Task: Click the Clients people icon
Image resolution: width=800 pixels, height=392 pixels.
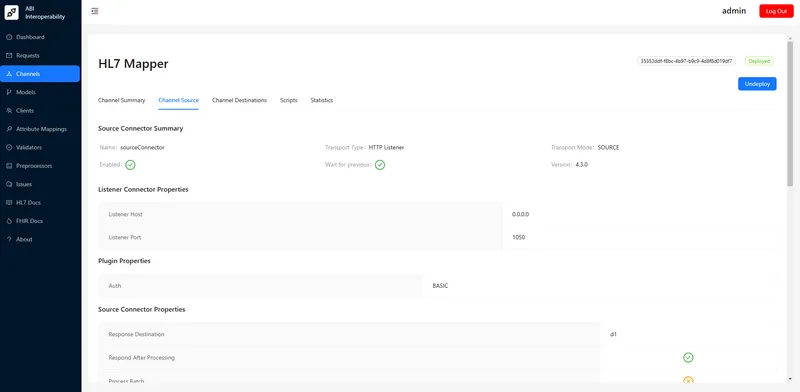Action: (9, 111)
